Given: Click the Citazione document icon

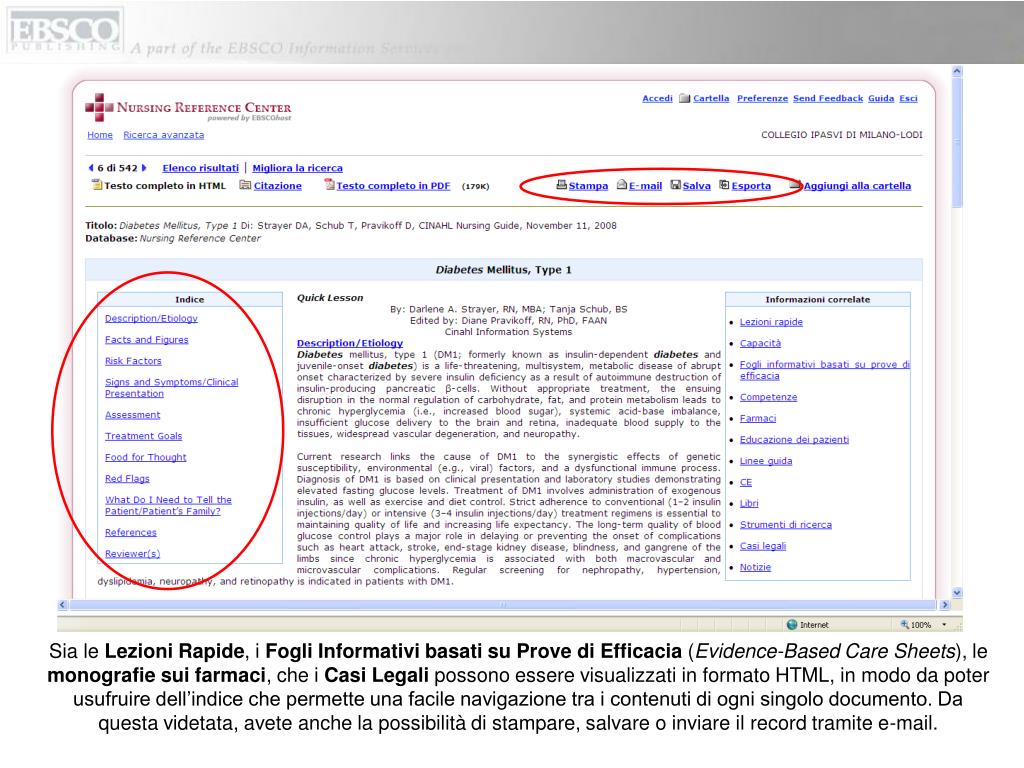Looking at the screenshot, I should [245, 185].
